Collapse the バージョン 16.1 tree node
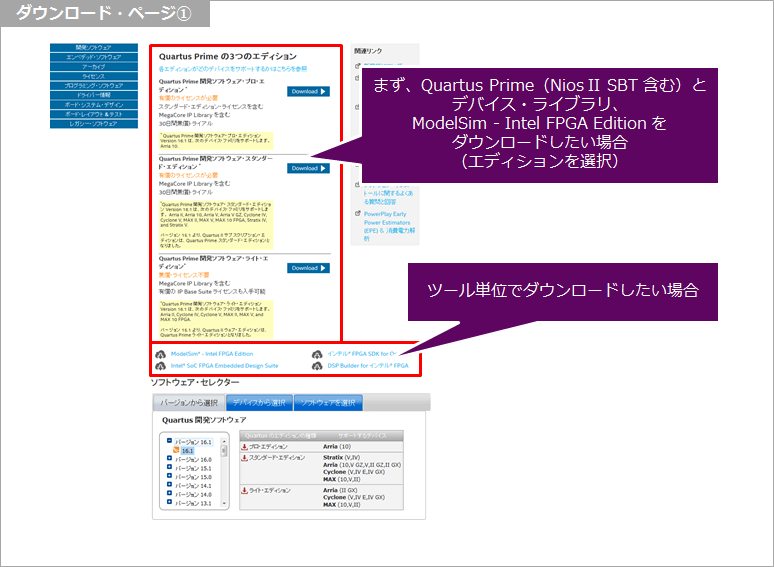The height and width of the screenshot is (567, 774). tap(169, 441)
